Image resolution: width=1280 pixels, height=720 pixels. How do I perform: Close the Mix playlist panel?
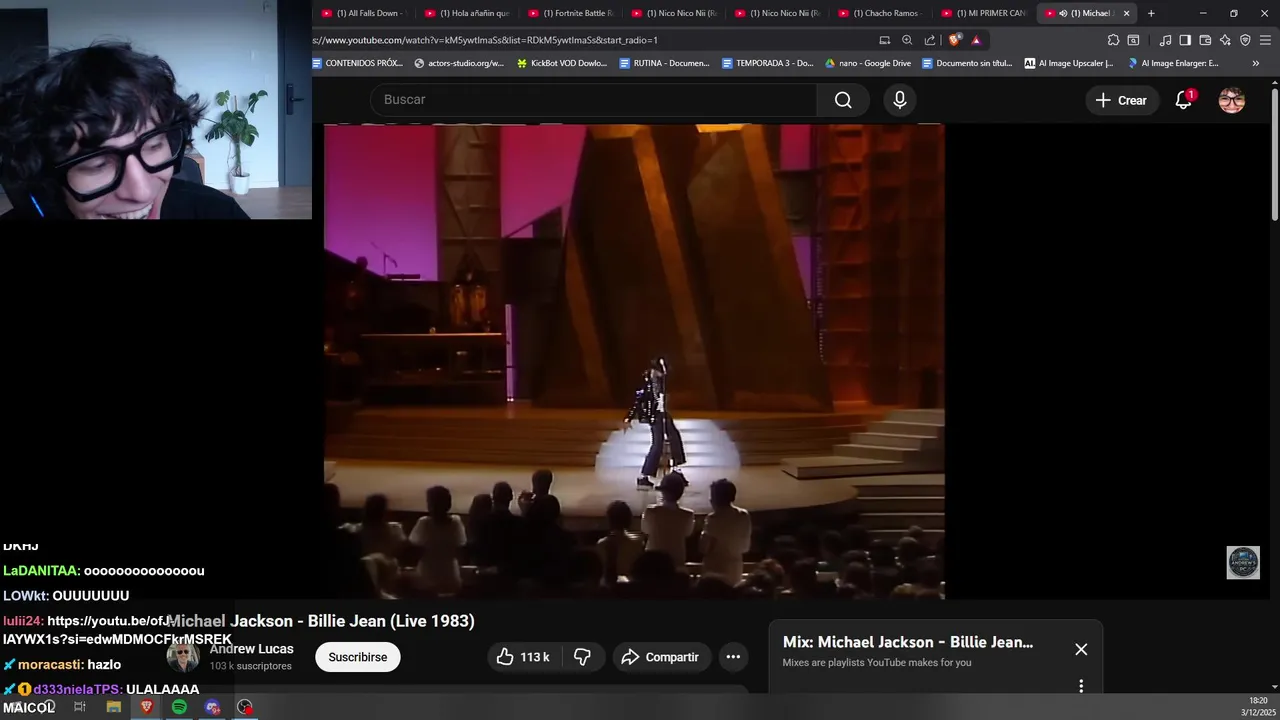1081,649
